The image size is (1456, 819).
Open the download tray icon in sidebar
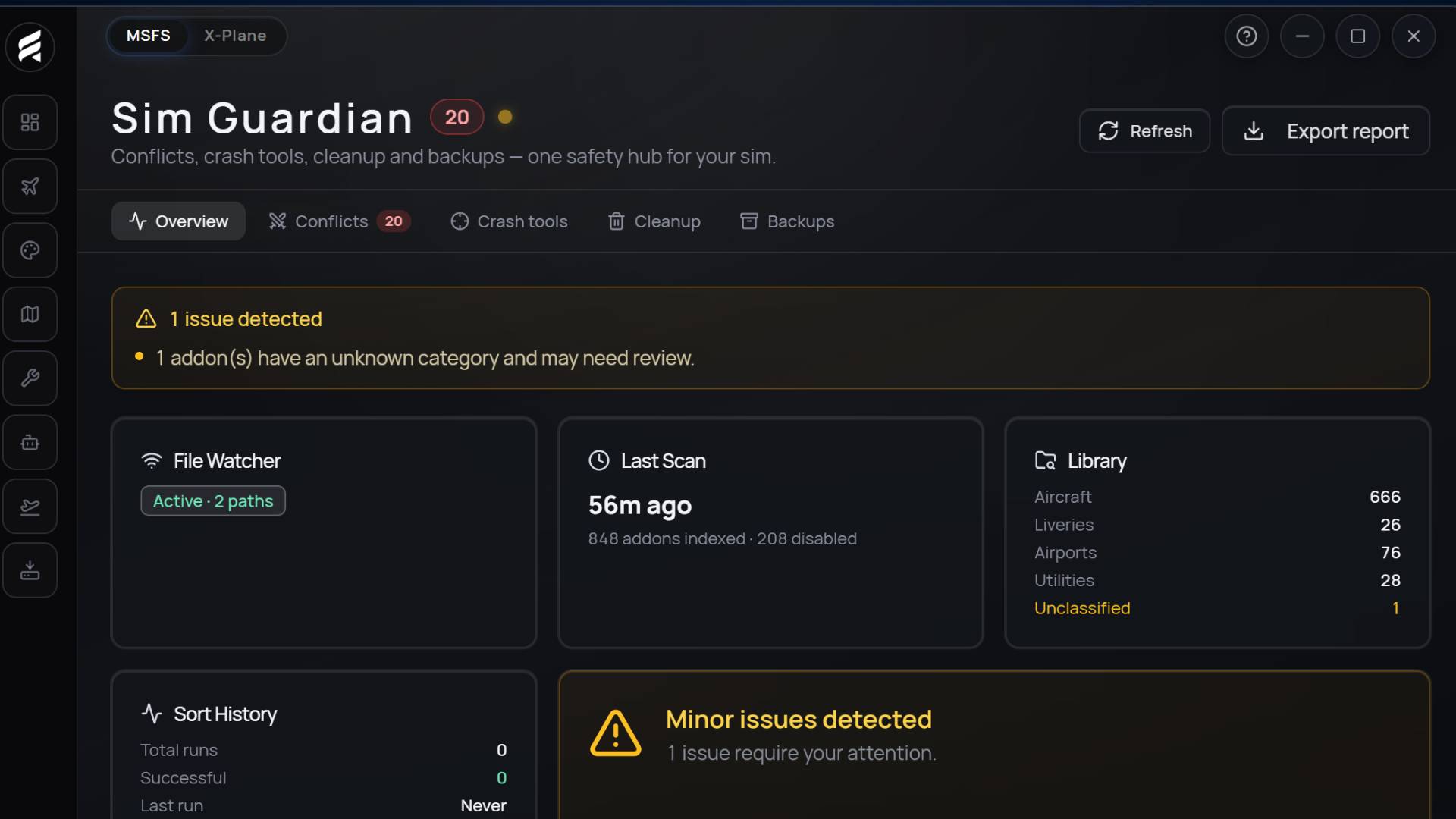[30, 570]
